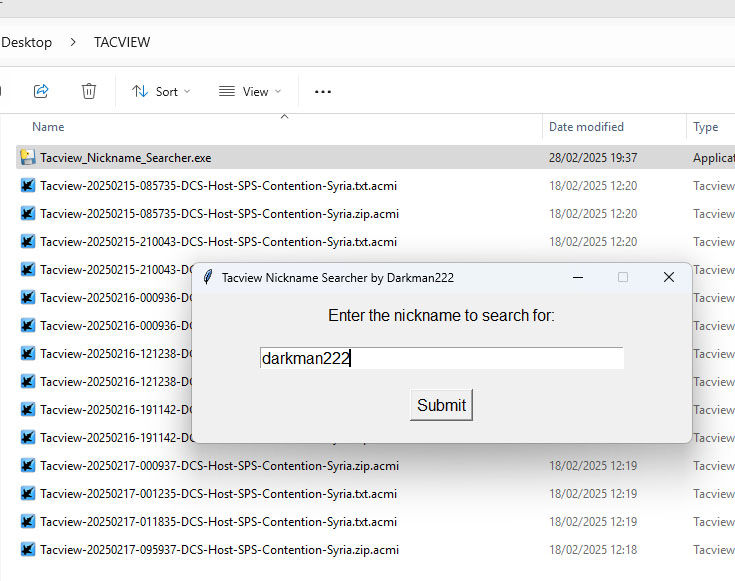
Task: Open the Sort dropdown menu
Action: pos(161,91)
